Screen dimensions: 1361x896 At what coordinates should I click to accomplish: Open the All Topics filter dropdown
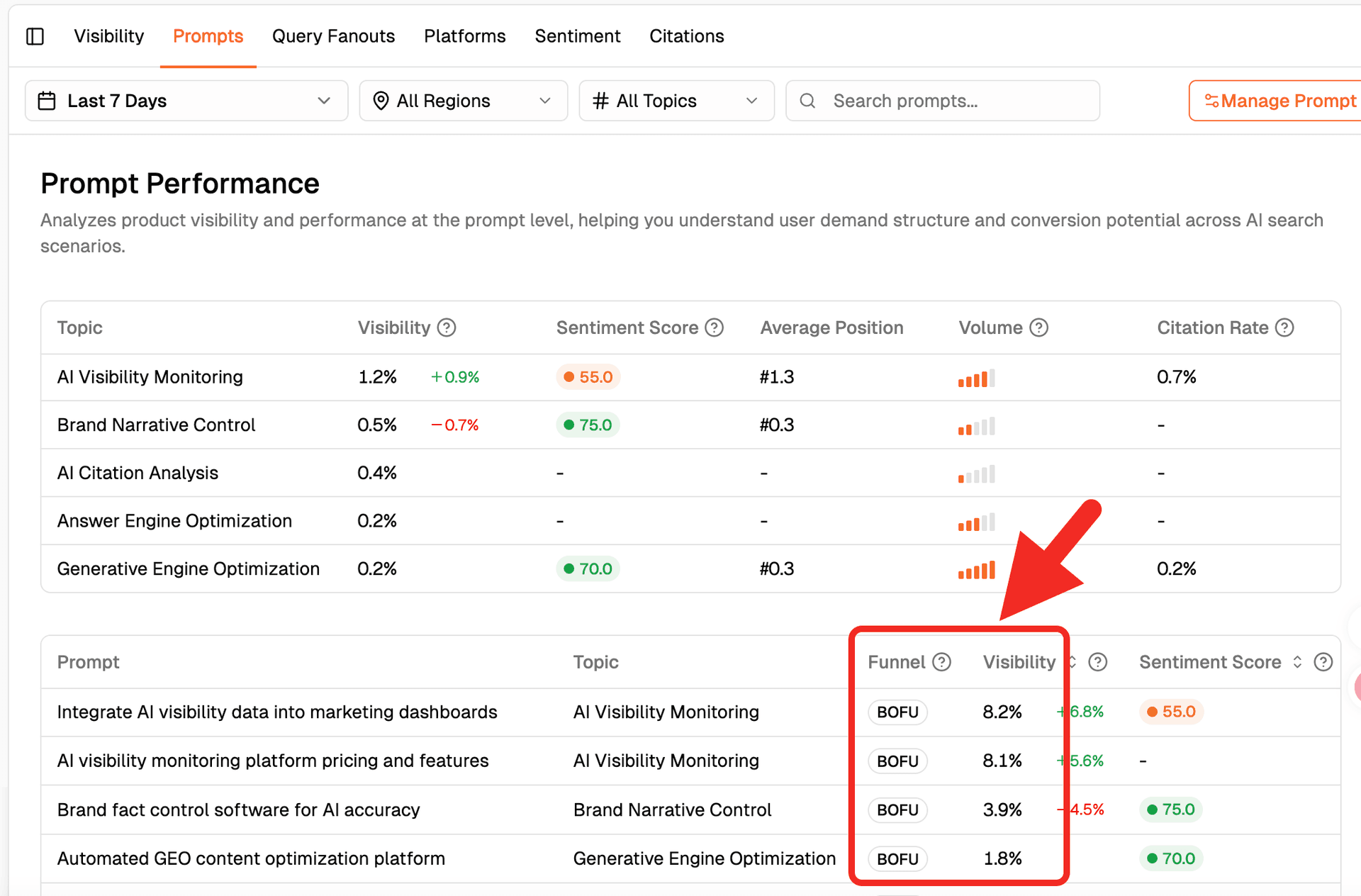click(x=676, y=101)
